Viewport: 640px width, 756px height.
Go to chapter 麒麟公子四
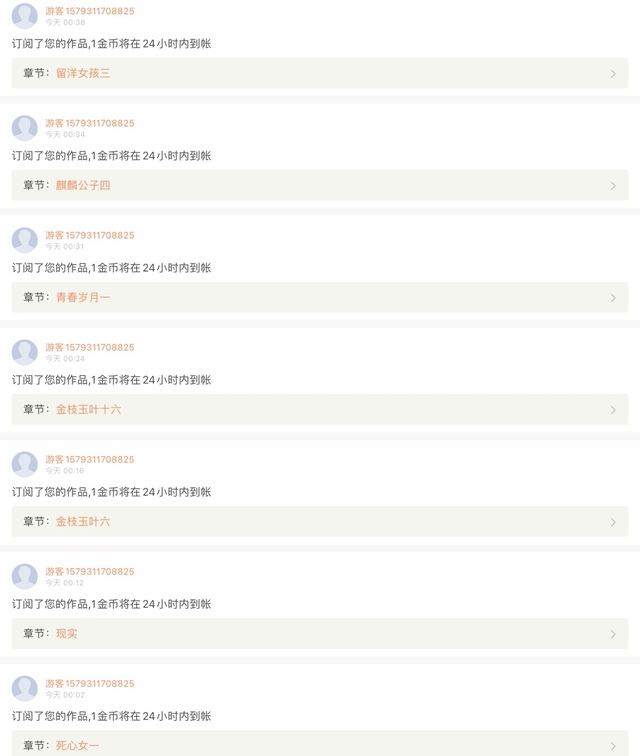(x=83, y=186)
